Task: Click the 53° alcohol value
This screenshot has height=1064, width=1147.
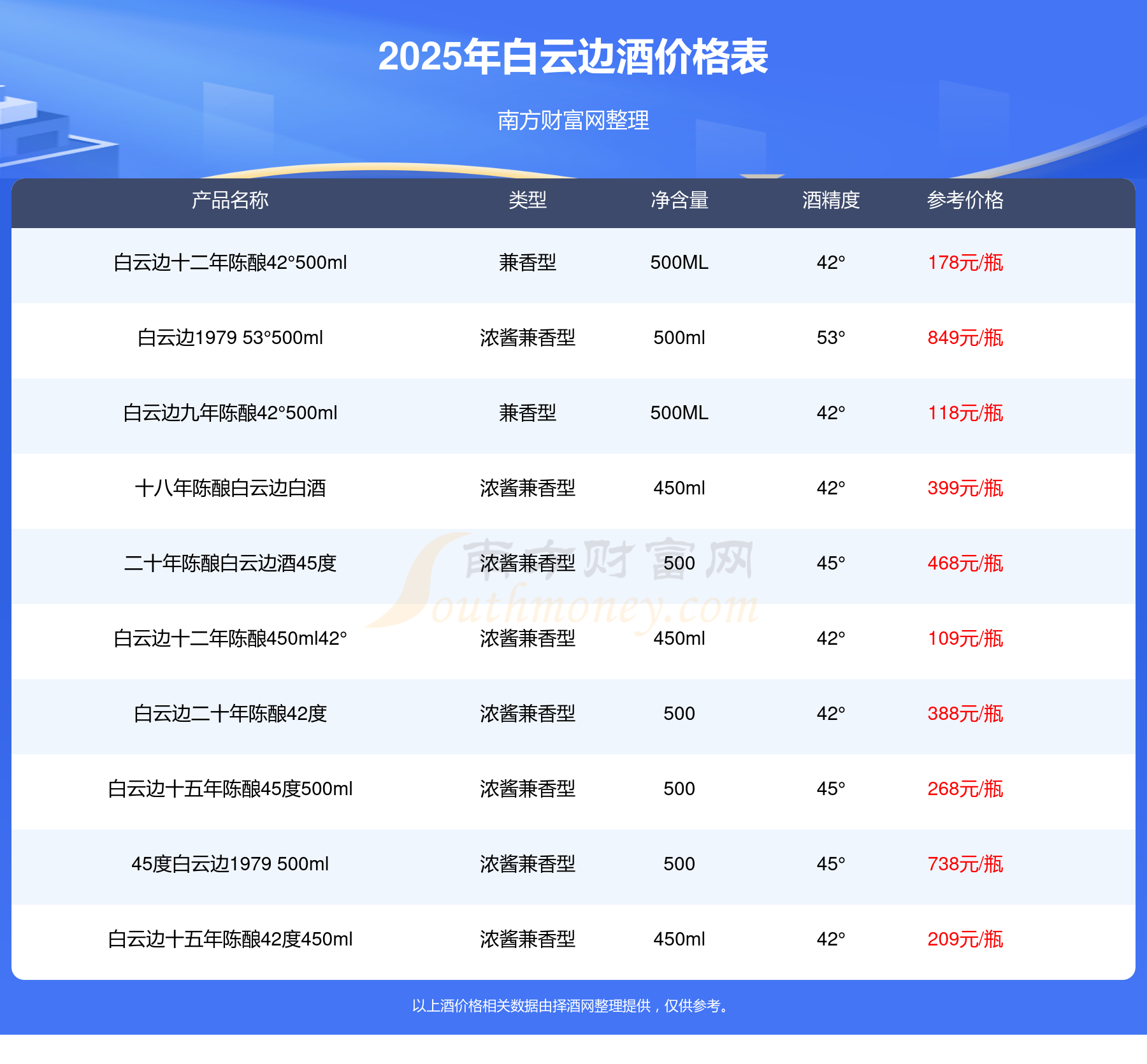Action: [x=831, y=338]
